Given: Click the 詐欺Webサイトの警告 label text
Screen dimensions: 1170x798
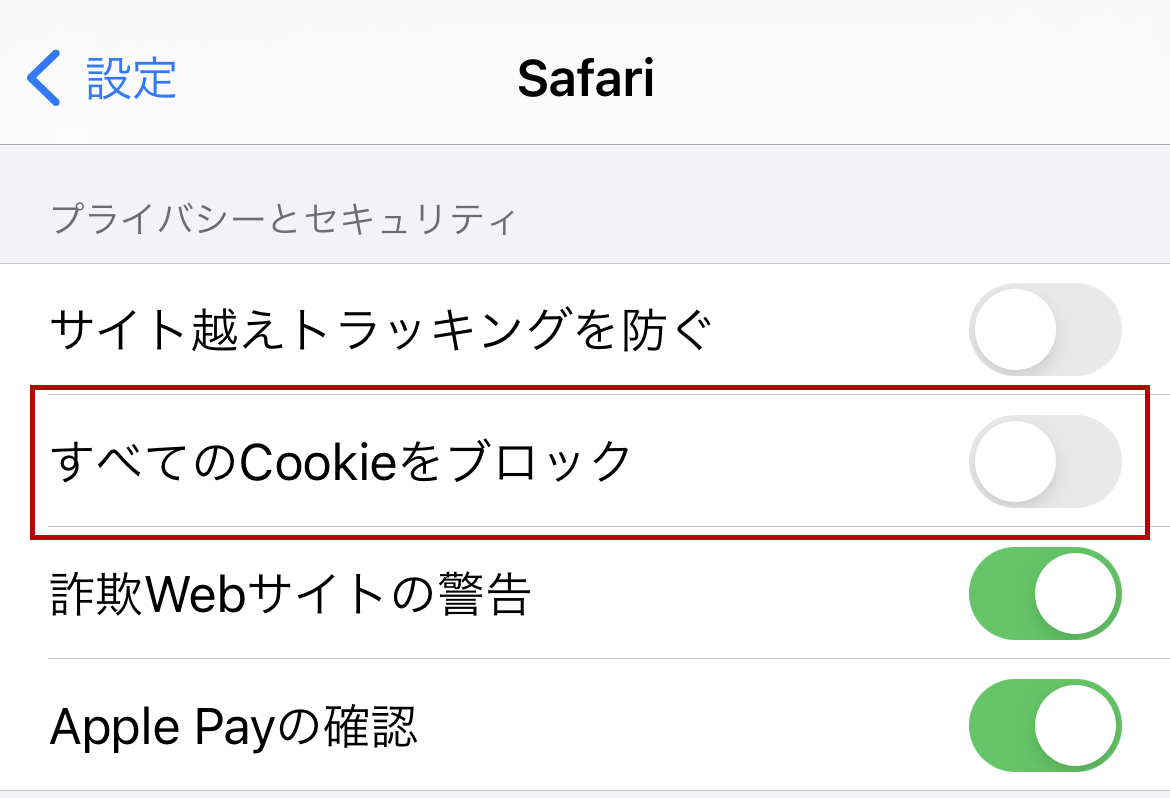Looking at the screenshot, I should click(290, 595).
